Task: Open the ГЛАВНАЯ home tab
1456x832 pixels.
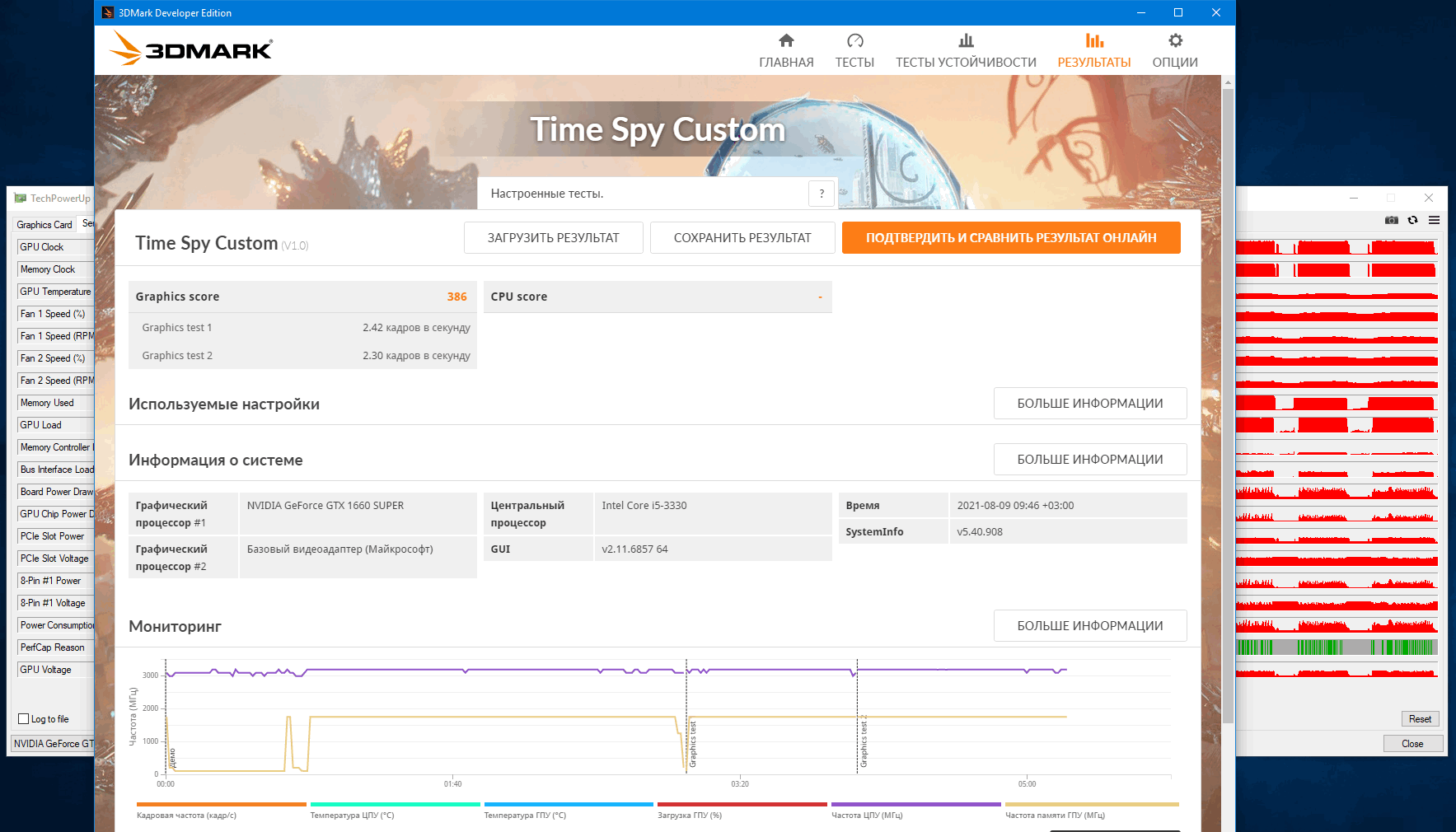Action: pos(786,51)
